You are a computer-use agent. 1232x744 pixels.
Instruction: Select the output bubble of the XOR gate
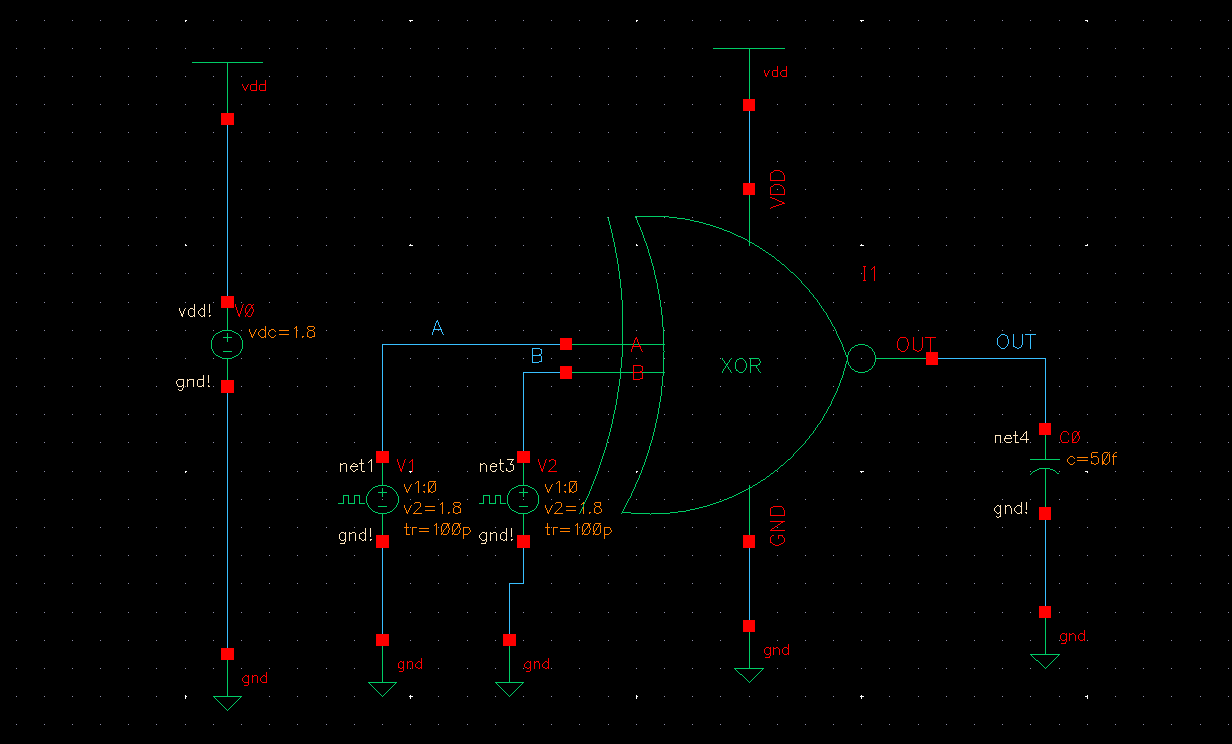pos(861,358)
